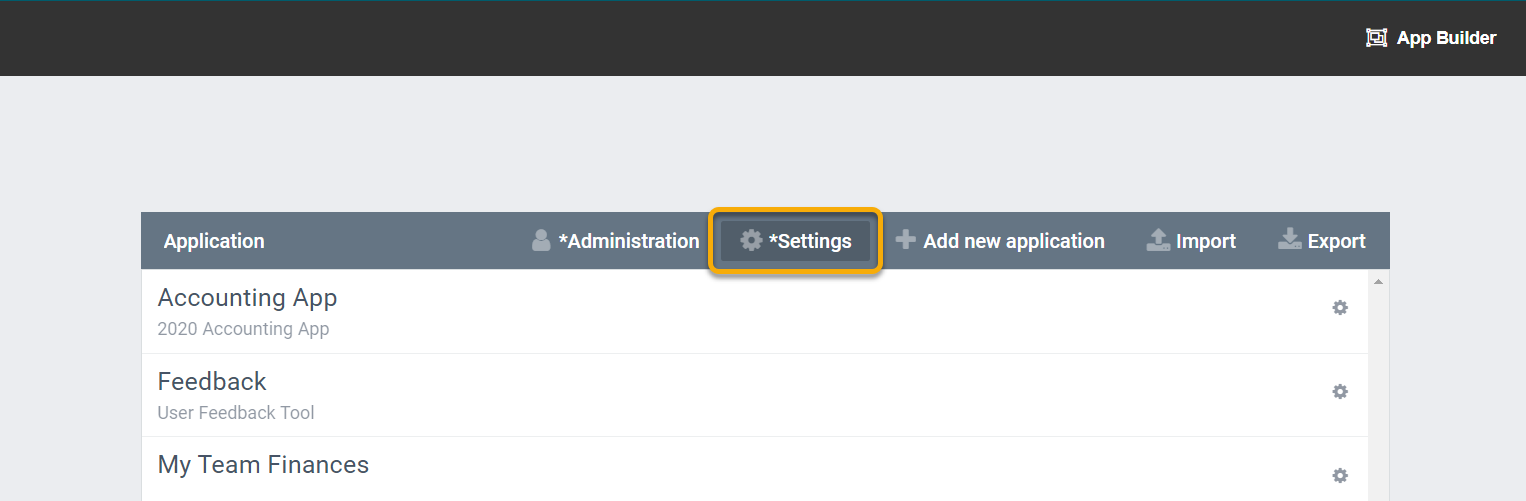Click the Export download icon
The image size is (1526, 501).
(1290, 240)
